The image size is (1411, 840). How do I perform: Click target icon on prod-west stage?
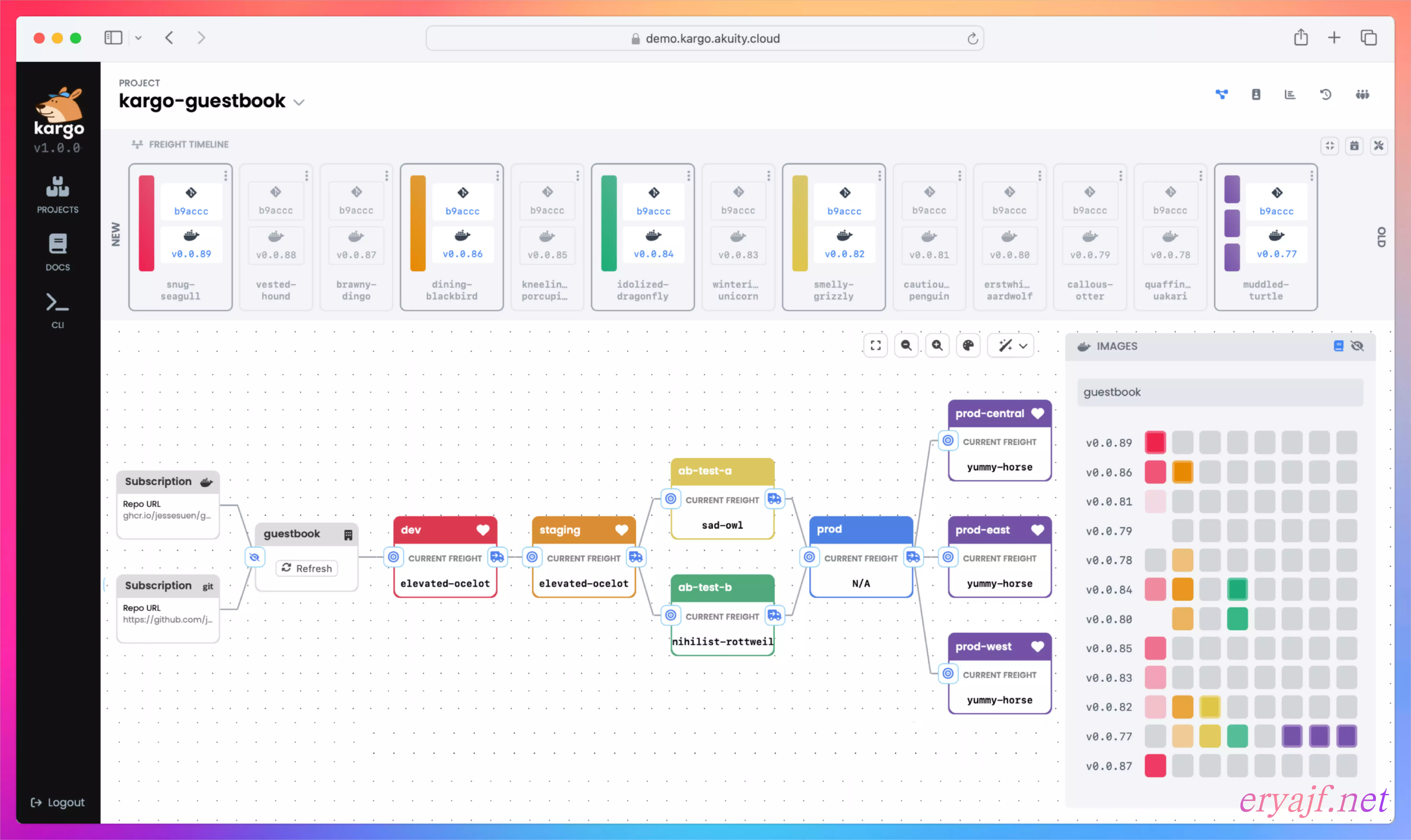point(948,674)
